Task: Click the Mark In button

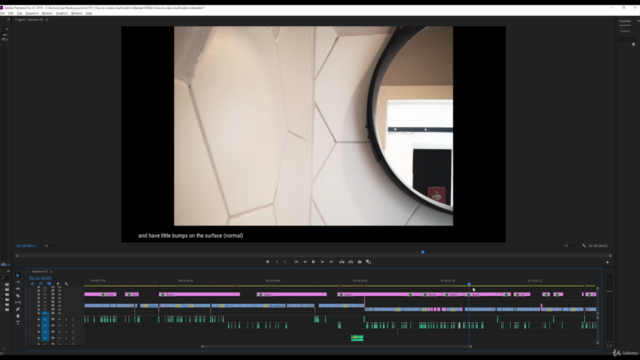Action: [x=277, y=262]
